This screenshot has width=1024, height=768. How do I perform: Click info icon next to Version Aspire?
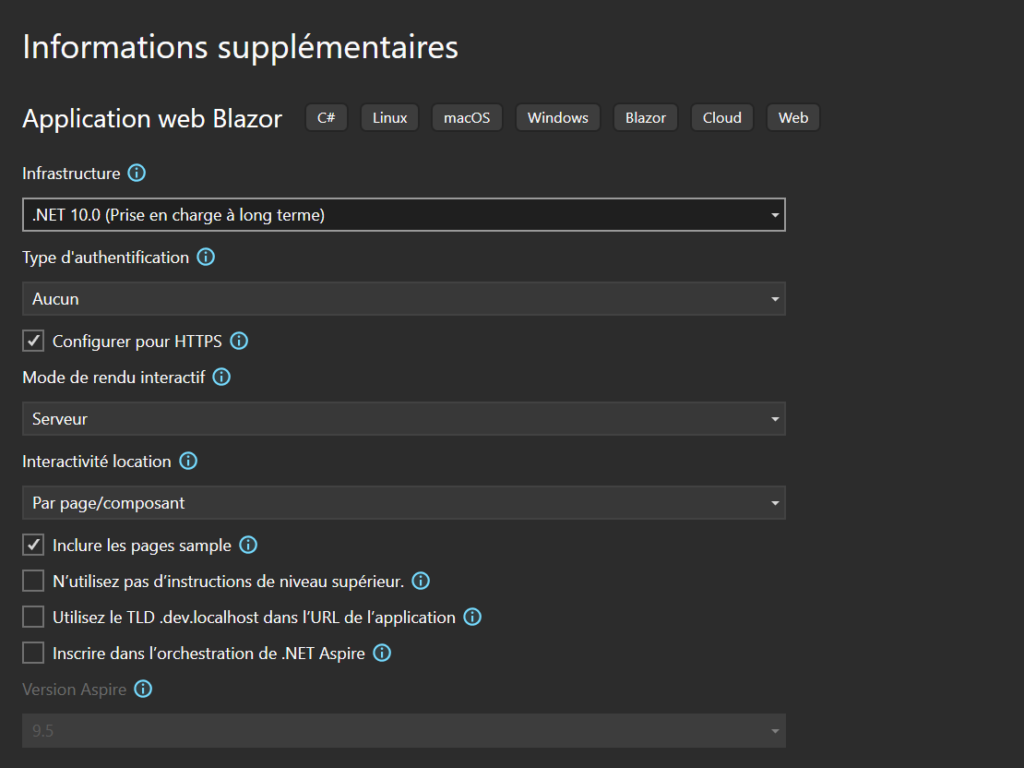point(143,689)
